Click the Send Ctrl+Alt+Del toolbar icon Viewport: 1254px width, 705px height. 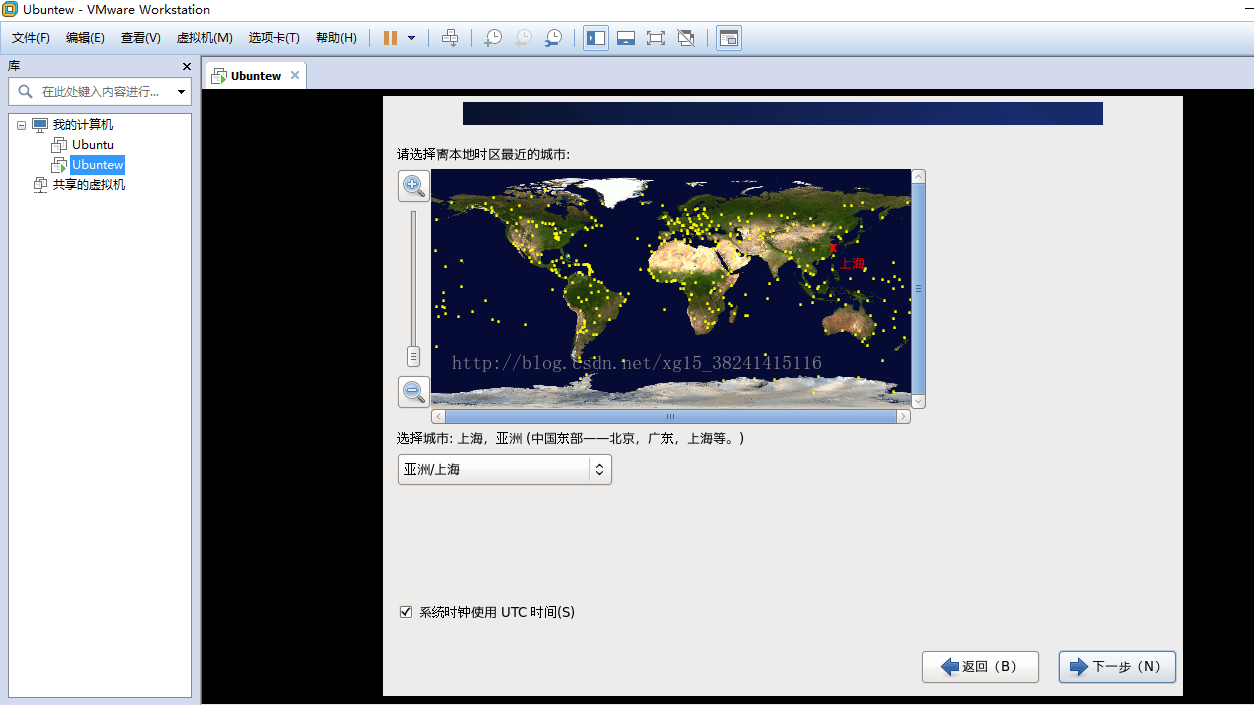[x=450, y=38]
